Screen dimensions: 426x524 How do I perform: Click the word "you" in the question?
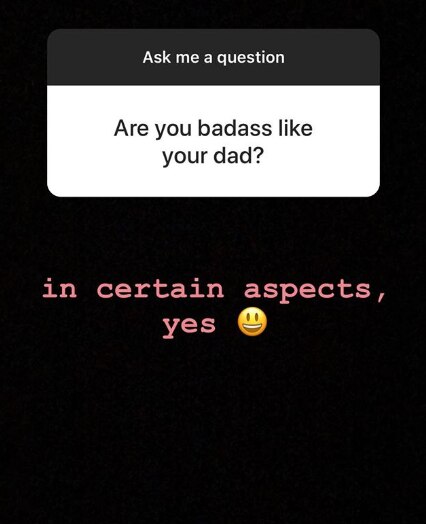173,130
